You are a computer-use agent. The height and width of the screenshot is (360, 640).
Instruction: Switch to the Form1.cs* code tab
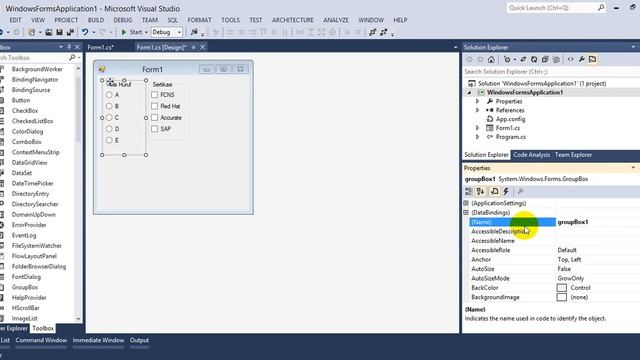tap(100, 47)
